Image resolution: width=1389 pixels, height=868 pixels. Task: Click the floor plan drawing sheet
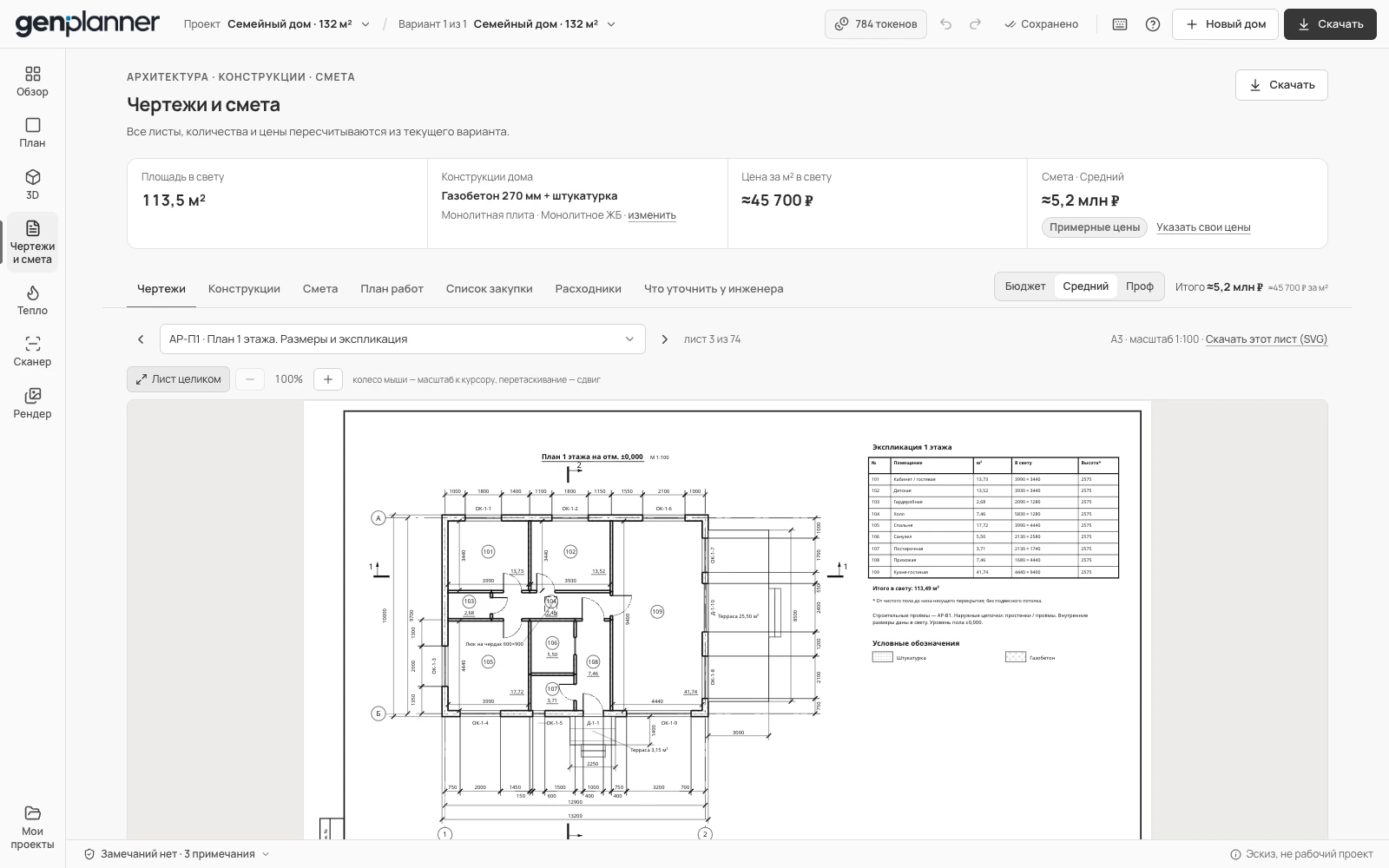point(727,620)
